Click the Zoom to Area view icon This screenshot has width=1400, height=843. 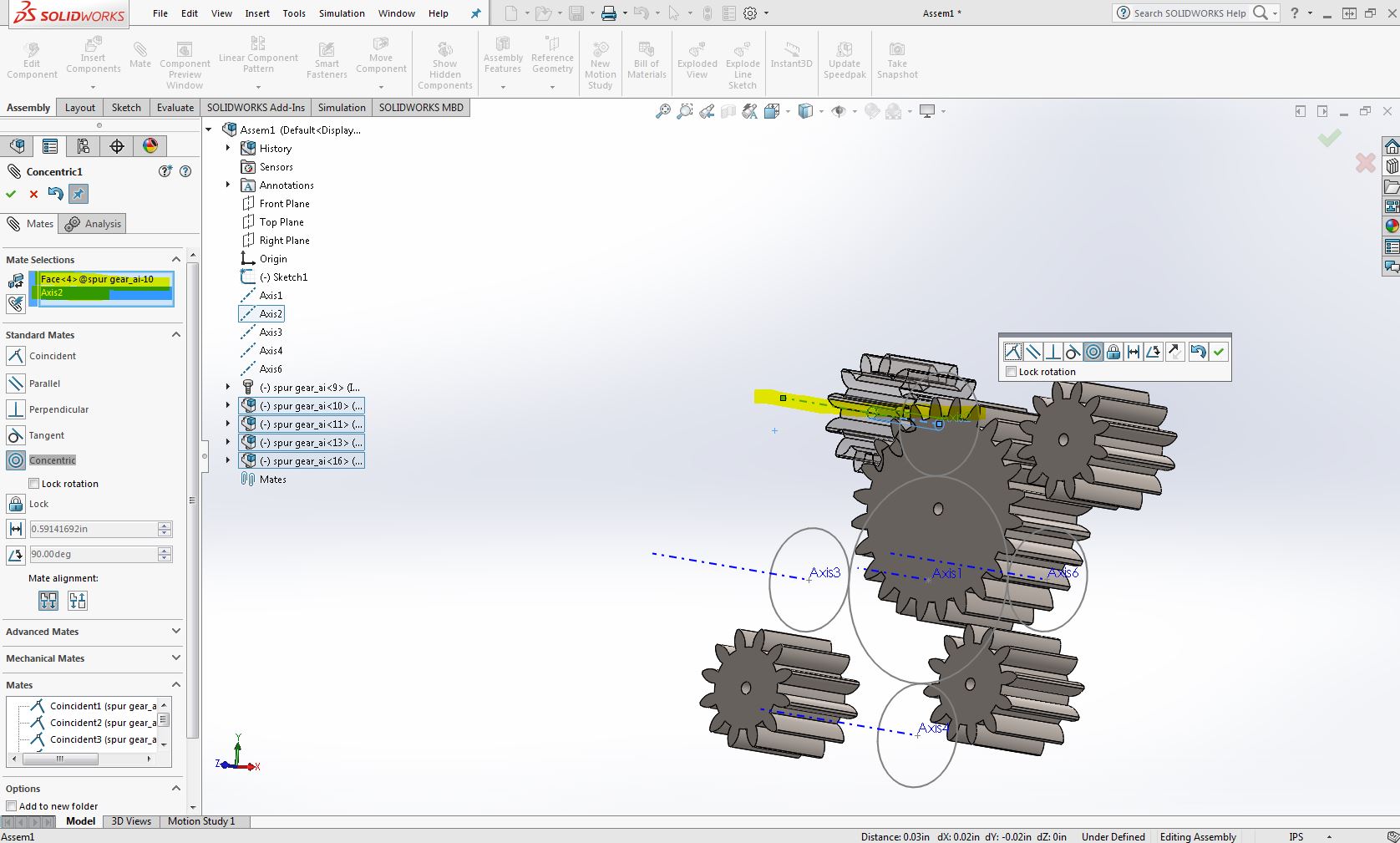pos(685,111)
